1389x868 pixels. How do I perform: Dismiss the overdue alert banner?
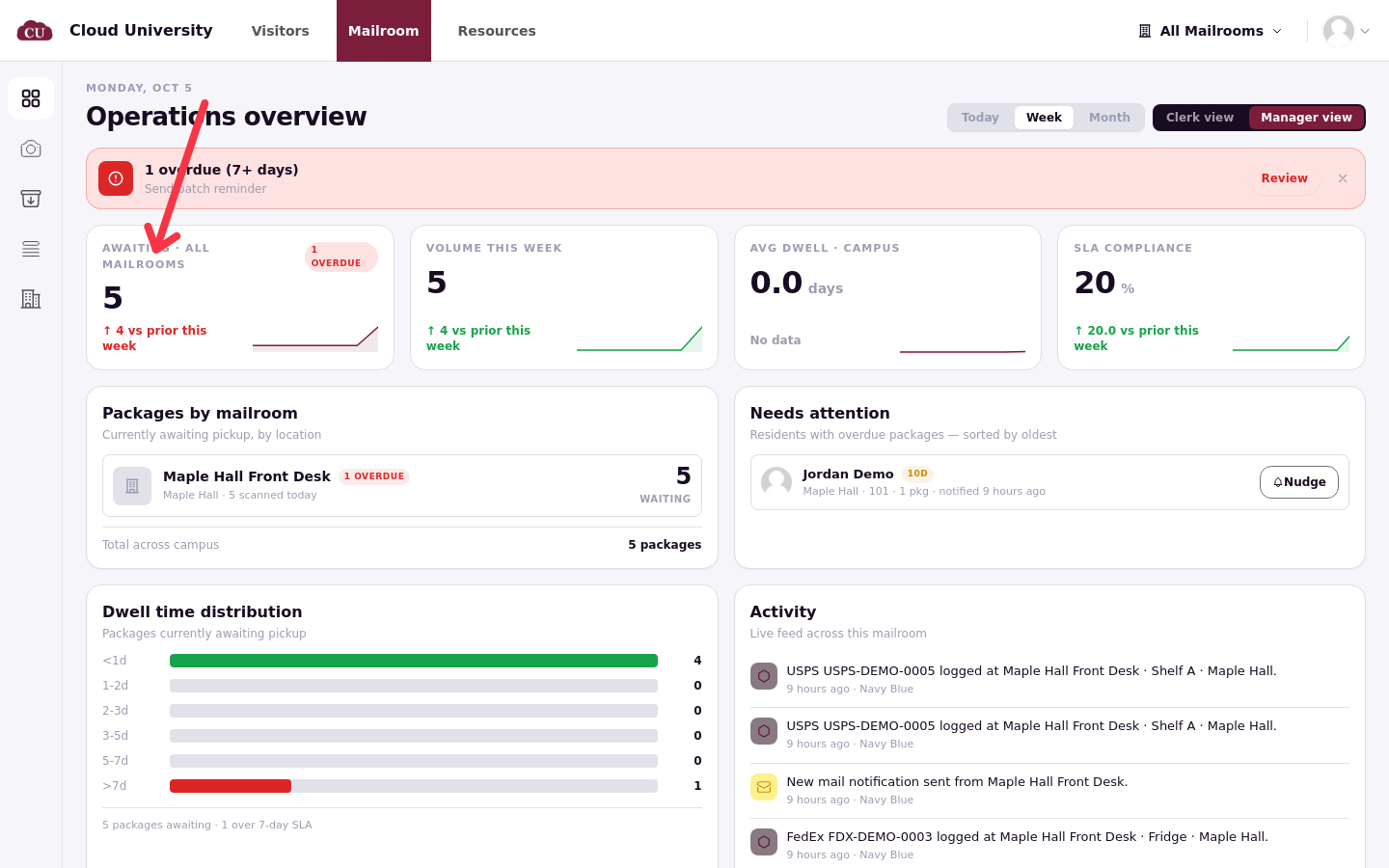point(1343,178)
